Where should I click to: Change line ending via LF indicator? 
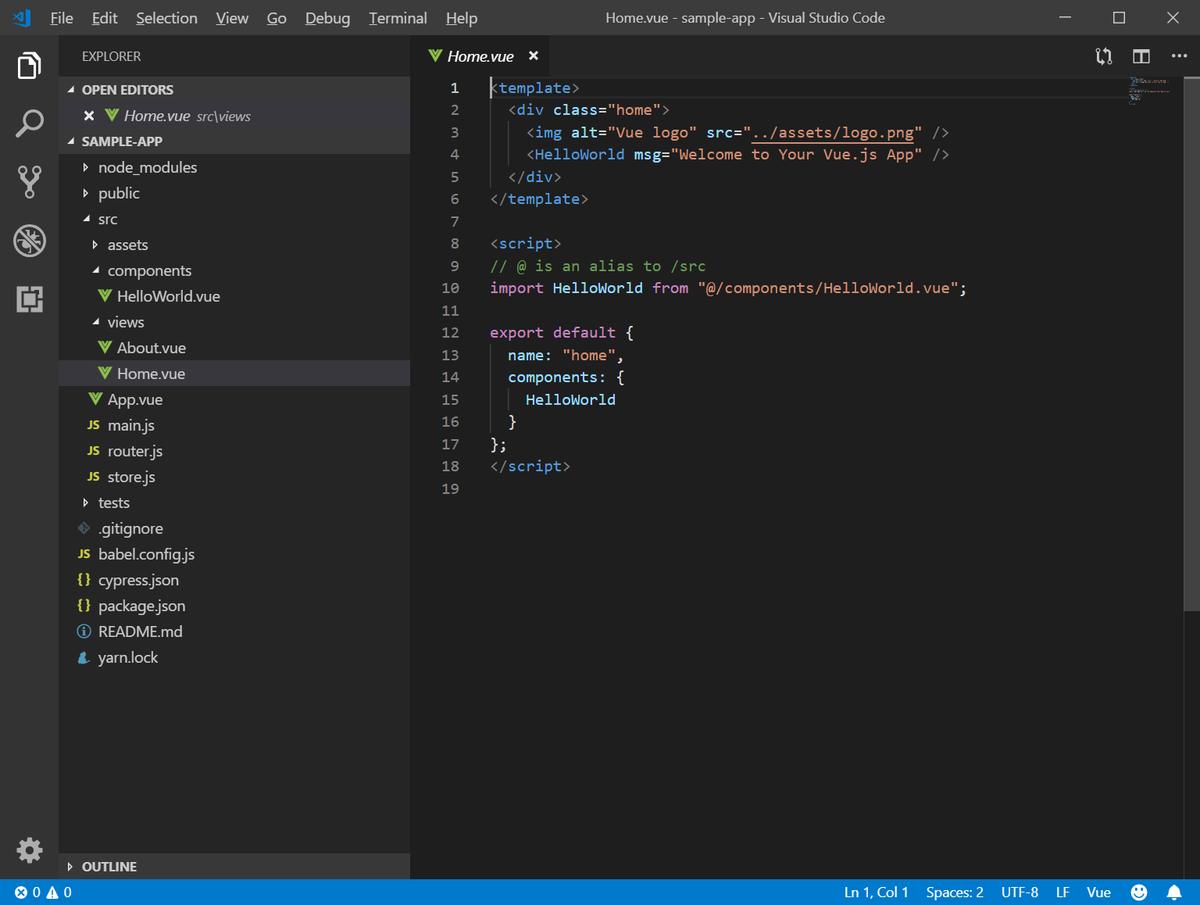point(1062,892)
